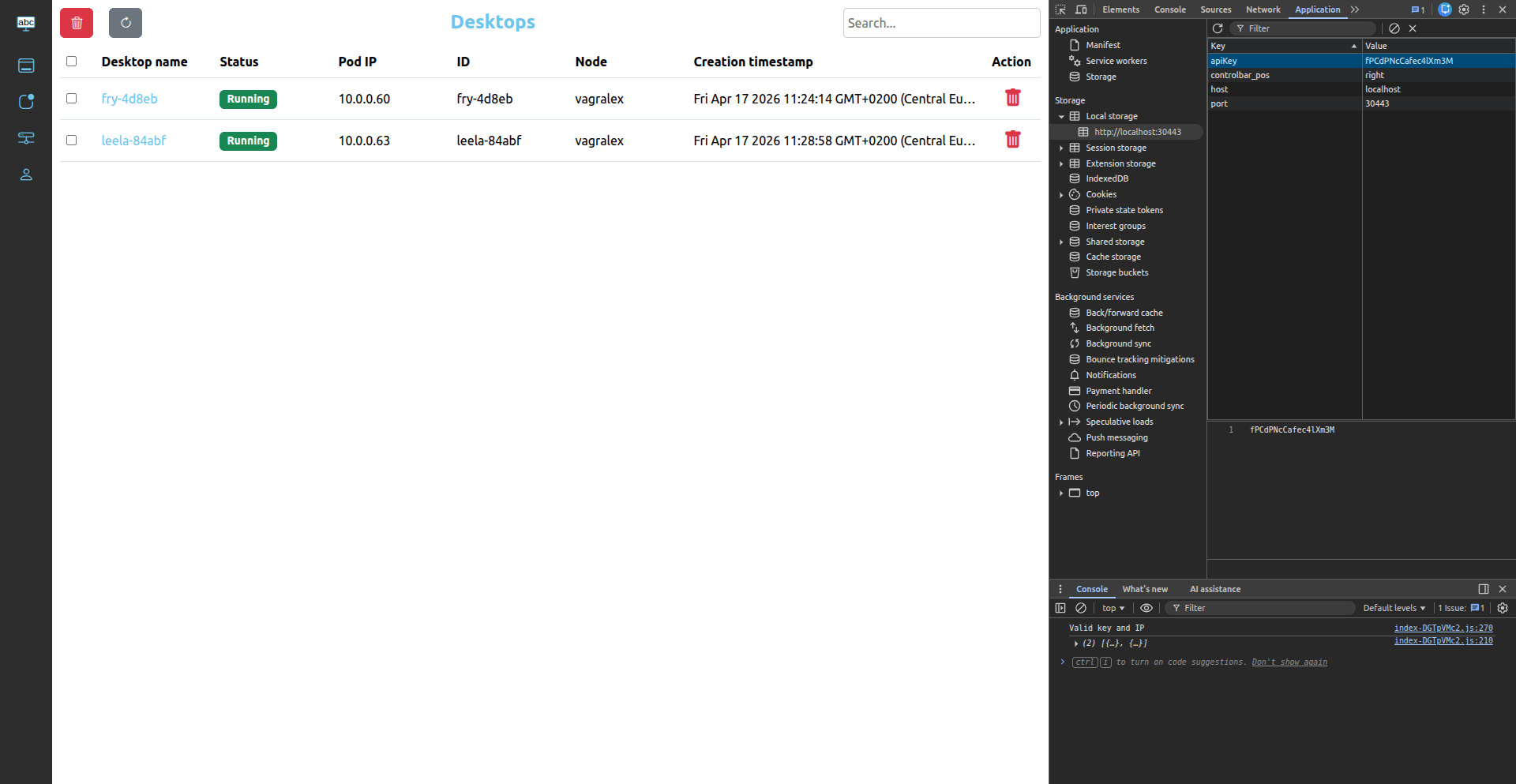The image size is (1516, 784).
Task: Create a live expression with the eye icon
Action: click(x=1146, y=608)
